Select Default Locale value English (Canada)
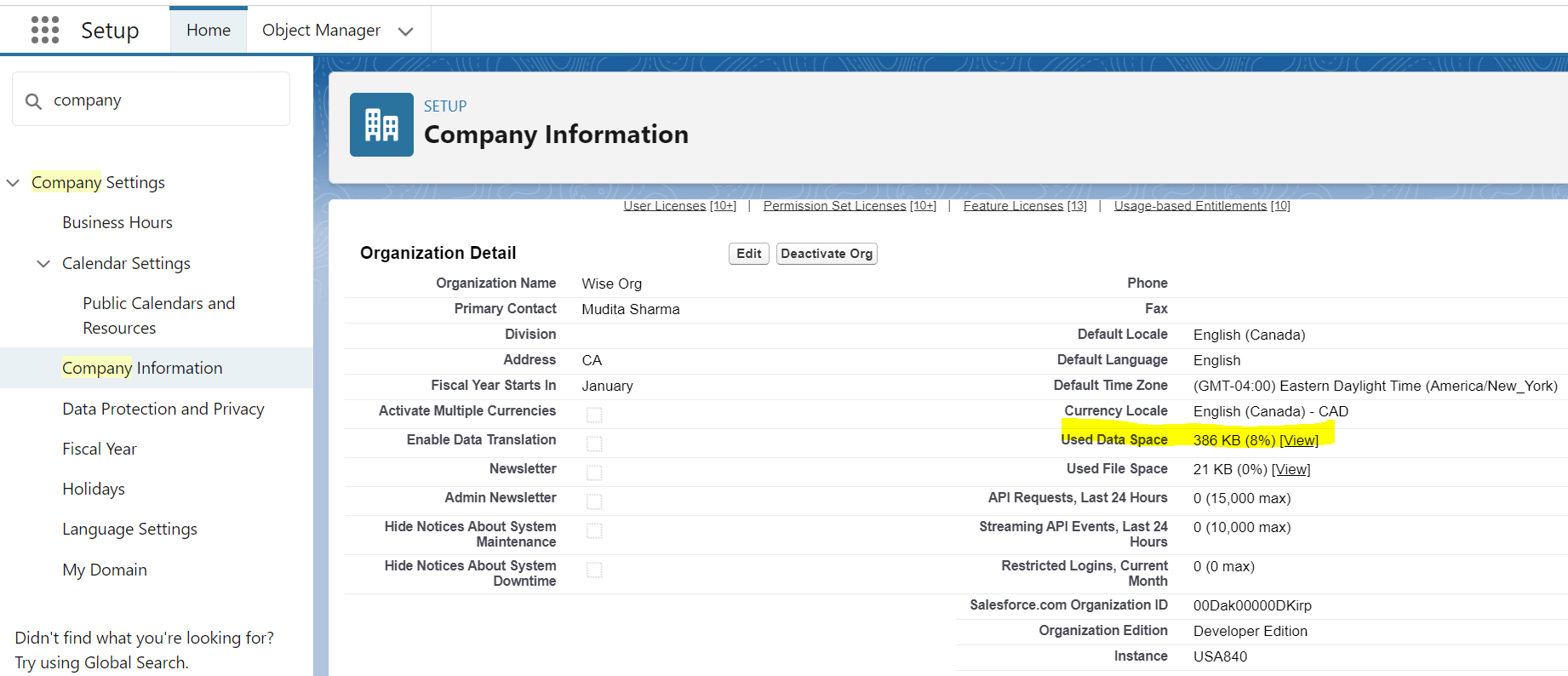This screenshot has height=676, width=1568. click(1249, 335)
